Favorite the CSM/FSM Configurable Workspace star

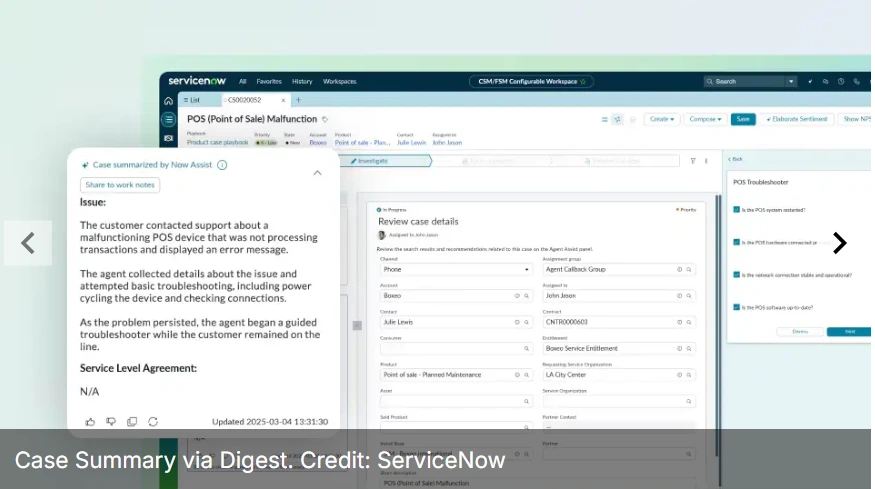(583, 82)
